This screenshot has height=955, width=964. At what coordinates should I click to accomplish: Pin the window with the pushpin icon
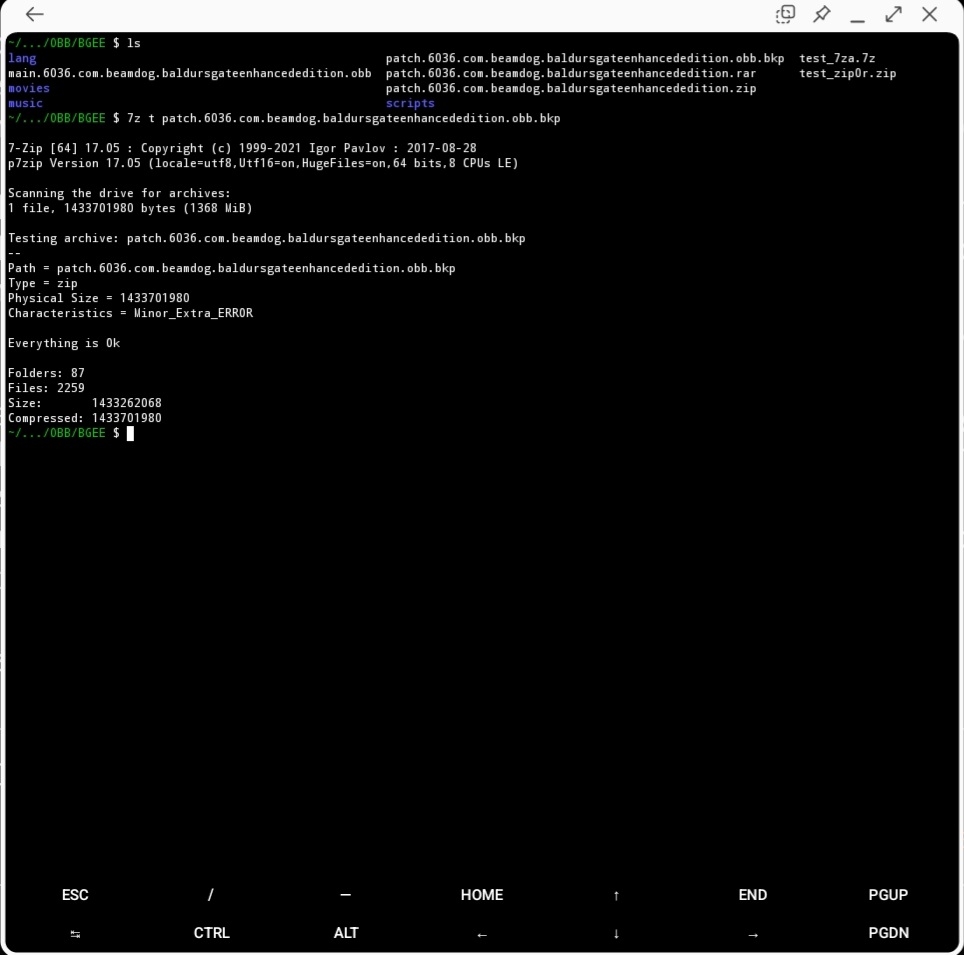tap(821, 14)
